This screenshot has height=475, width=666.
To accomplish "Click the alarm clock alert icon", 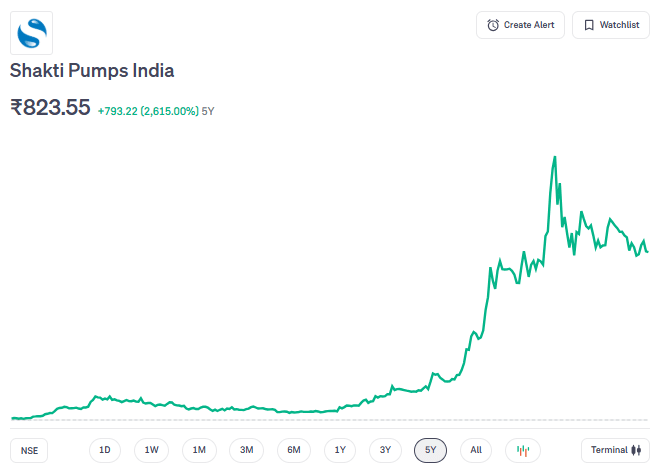I will pos(493,25).
